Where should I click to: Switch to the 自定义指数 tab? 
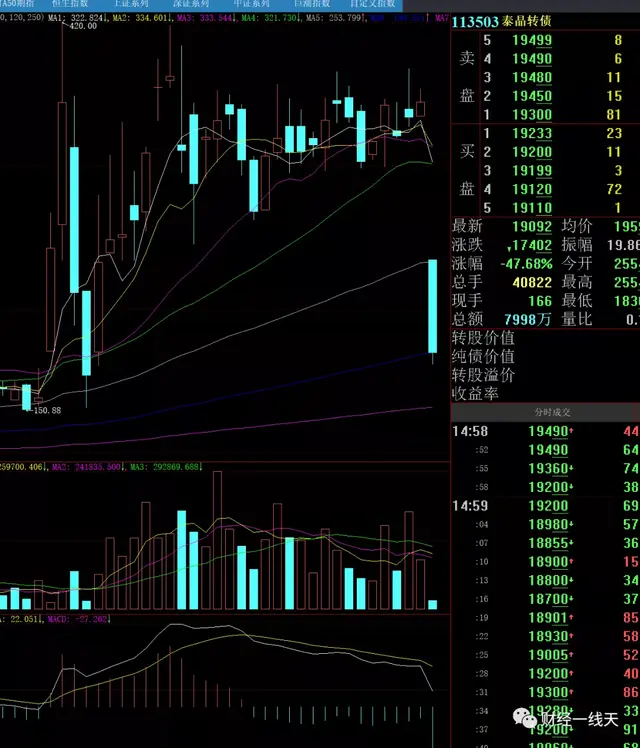pos(372,4)
